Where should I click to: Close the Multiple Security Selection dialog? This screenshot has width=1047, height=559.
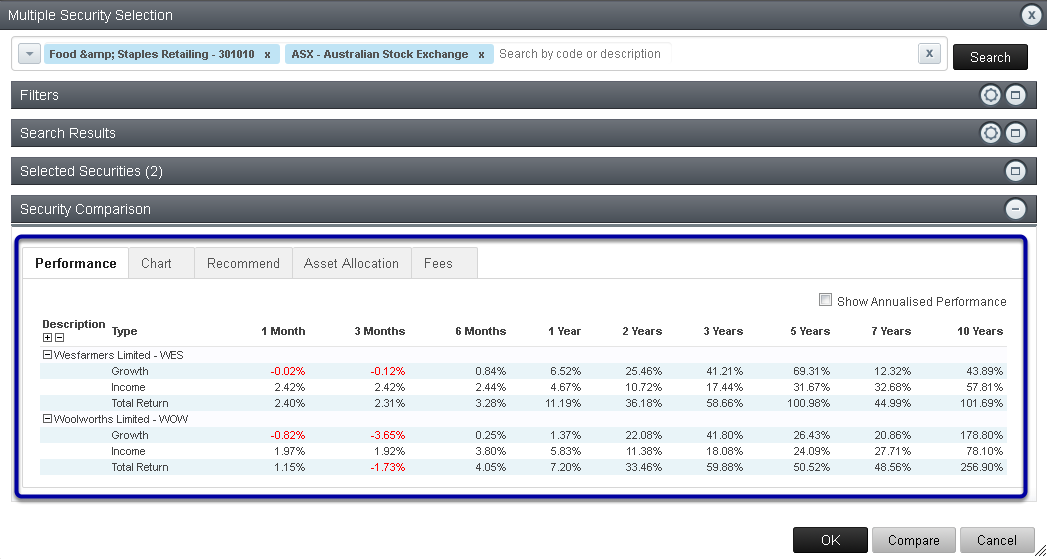pos(1032,15)
